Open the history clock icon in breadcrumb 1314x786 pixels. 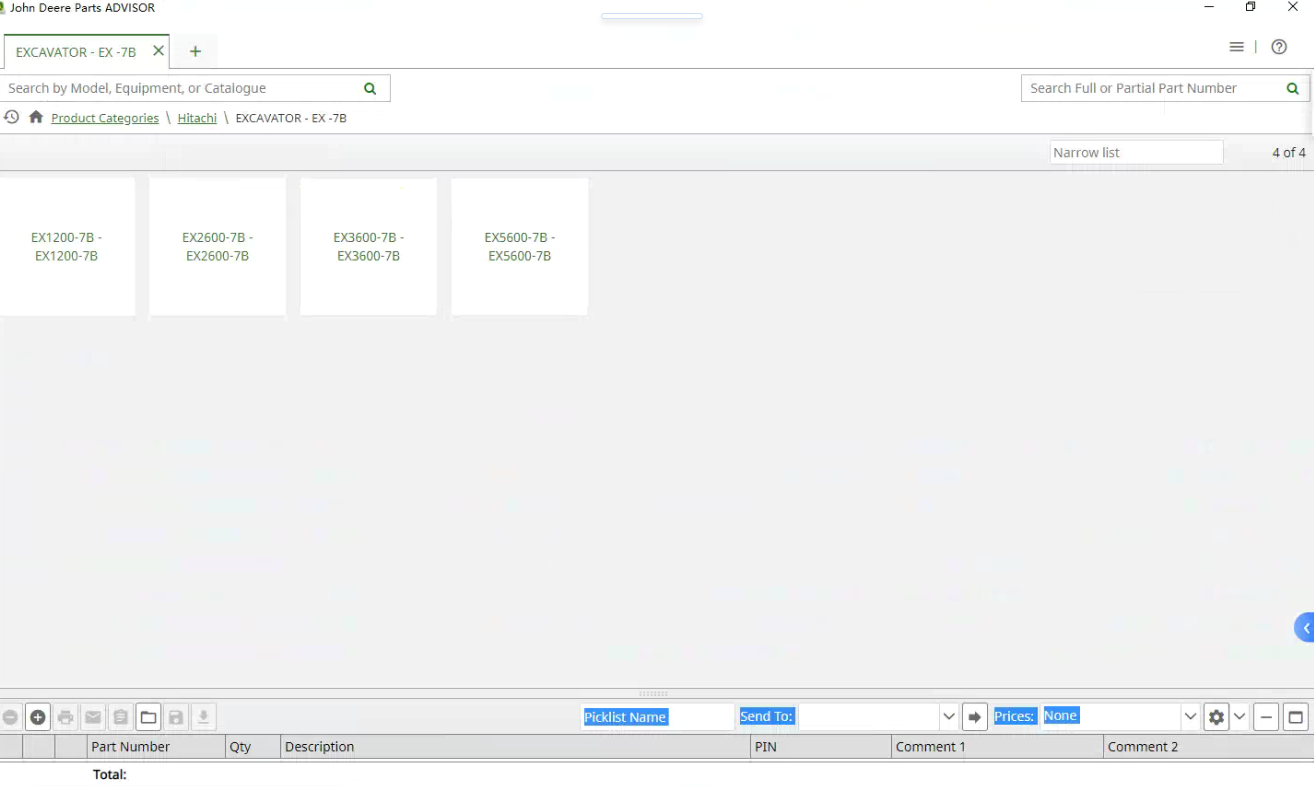click(x=11, y=117)
